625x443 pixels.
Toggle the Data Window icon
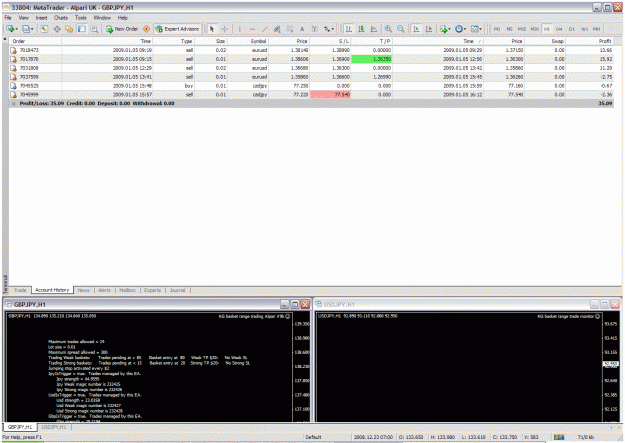click(57, 29)
